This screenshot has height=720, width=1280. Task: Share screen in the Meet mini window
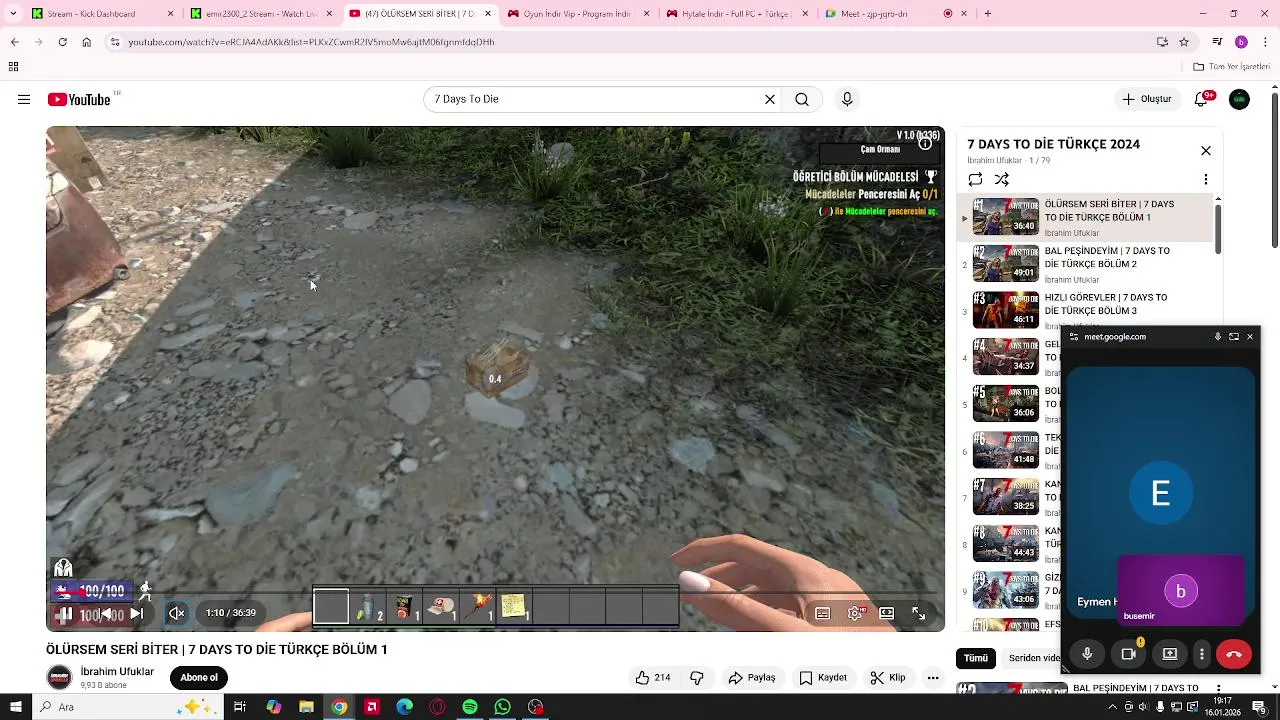coord(1170,654)
